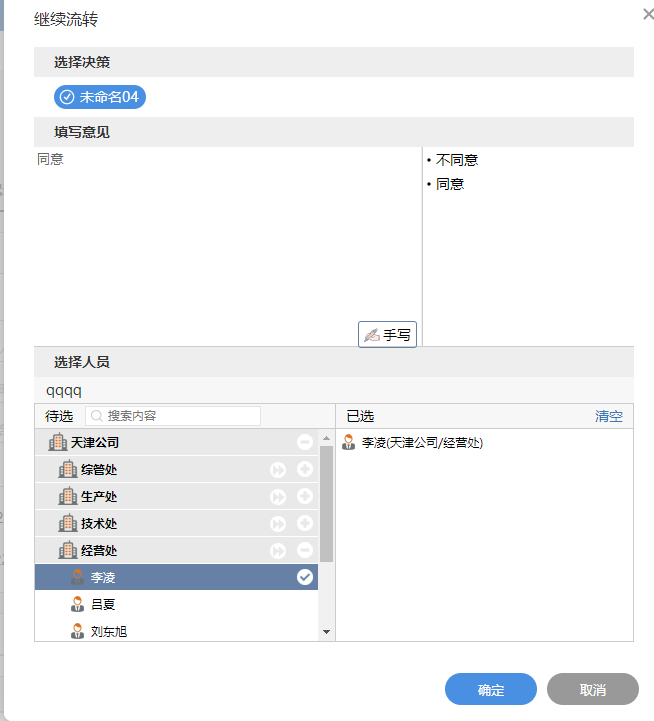Image resolution: width=654 pixels, height=721 pixels.
Task: Collapse the 天津公司 node with minus icon
Action: click(x=305, y=442)
